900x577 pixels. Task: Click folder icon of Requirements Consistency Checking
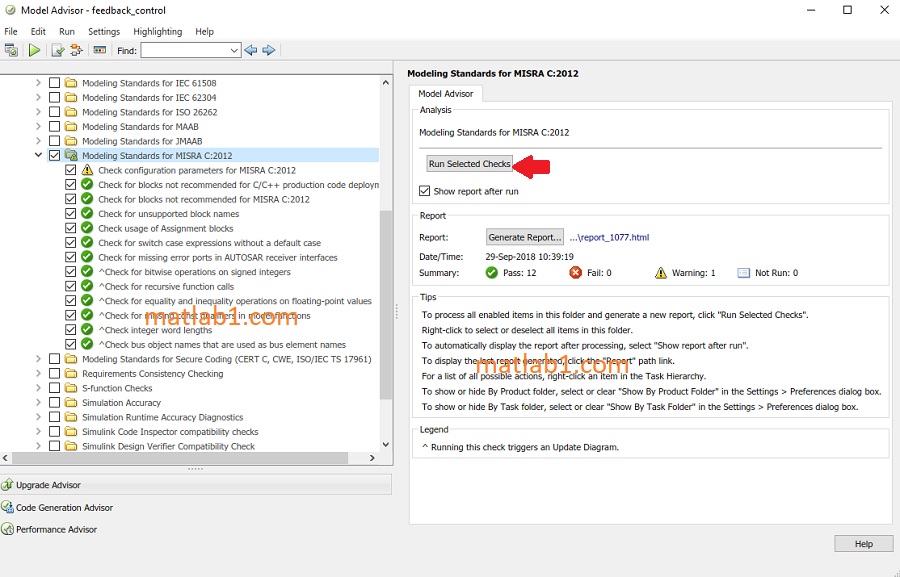pos(71,374)
